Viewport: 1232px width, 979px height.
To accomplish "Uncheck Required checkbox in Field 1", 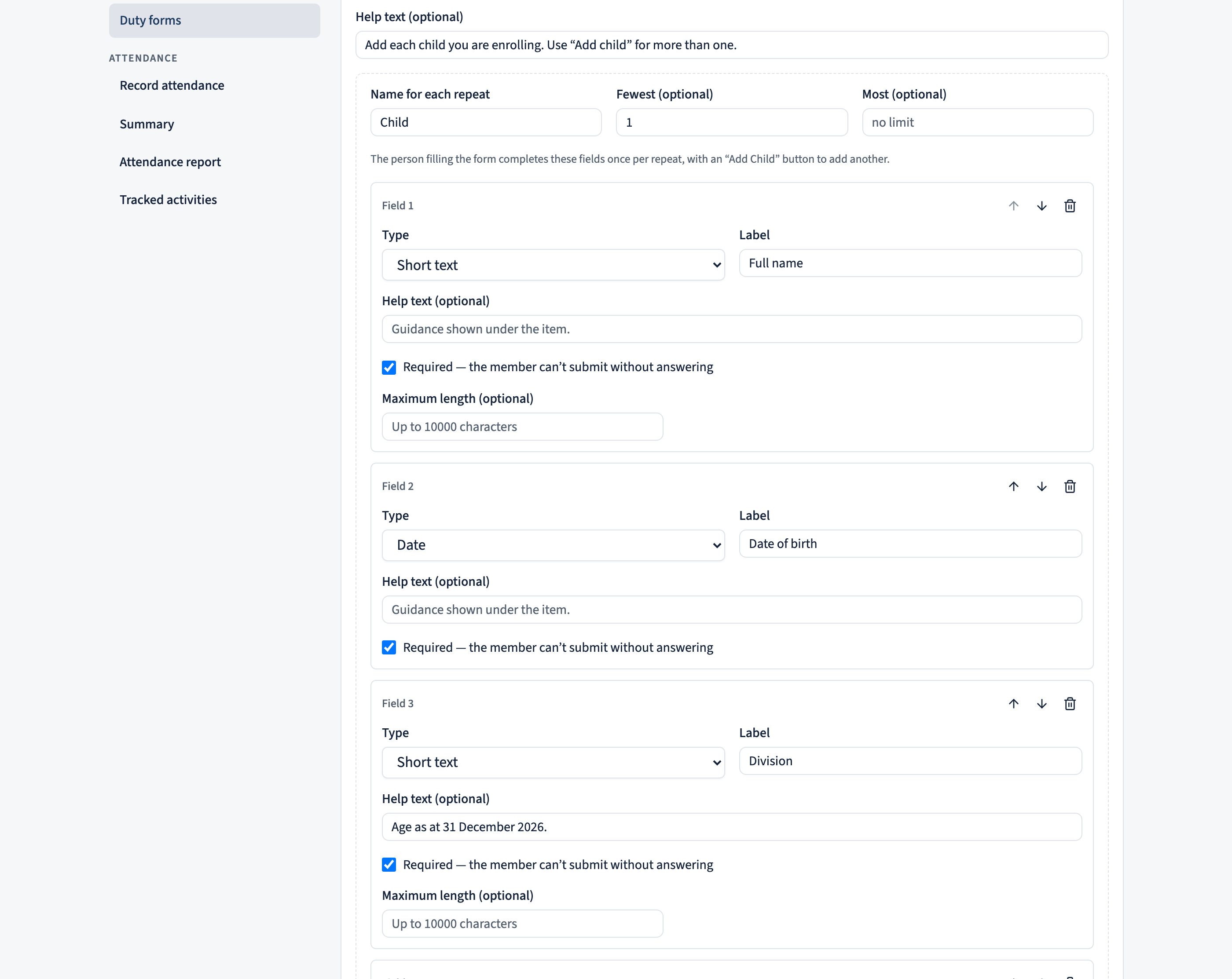I will (389, 367).
